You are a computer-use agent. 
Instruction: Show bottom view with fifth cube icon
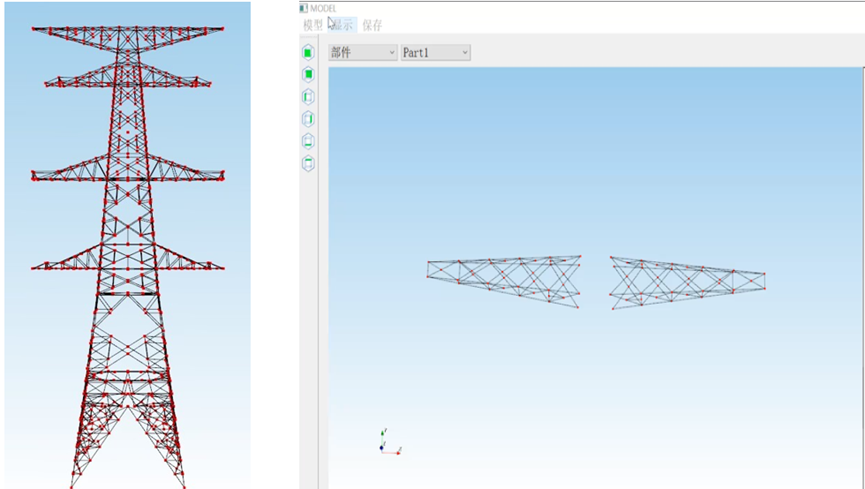pyautogui.click(x=309, y=141)
